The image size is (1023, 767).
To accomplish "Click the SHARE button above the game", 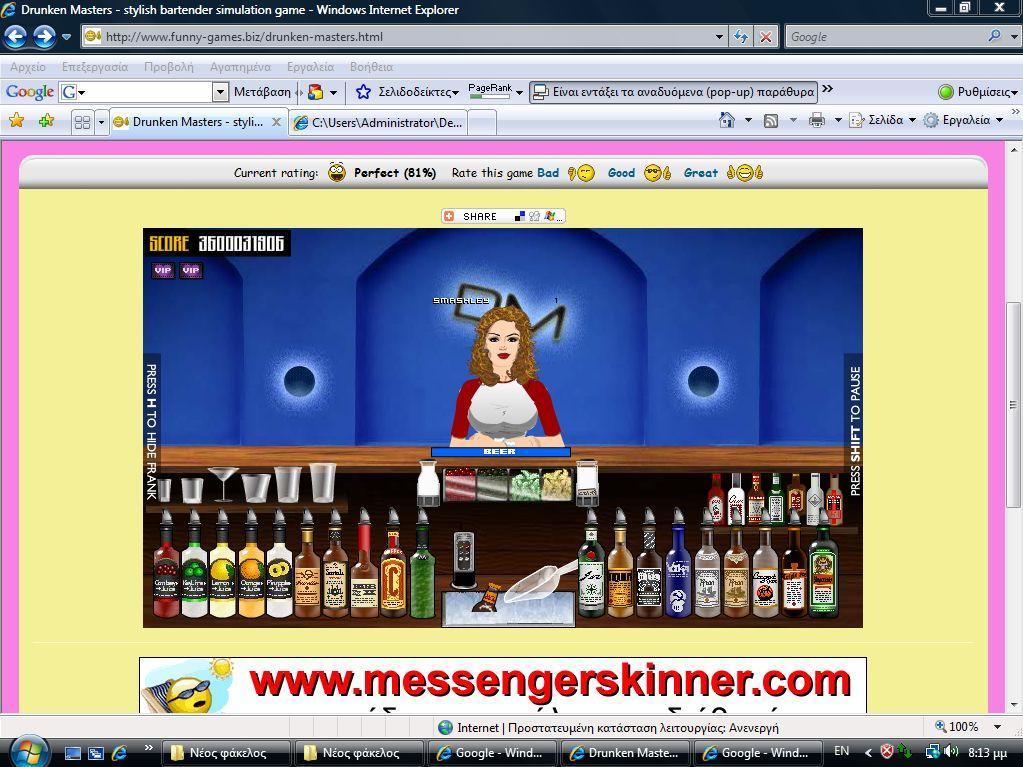I will tap(503, 216).
